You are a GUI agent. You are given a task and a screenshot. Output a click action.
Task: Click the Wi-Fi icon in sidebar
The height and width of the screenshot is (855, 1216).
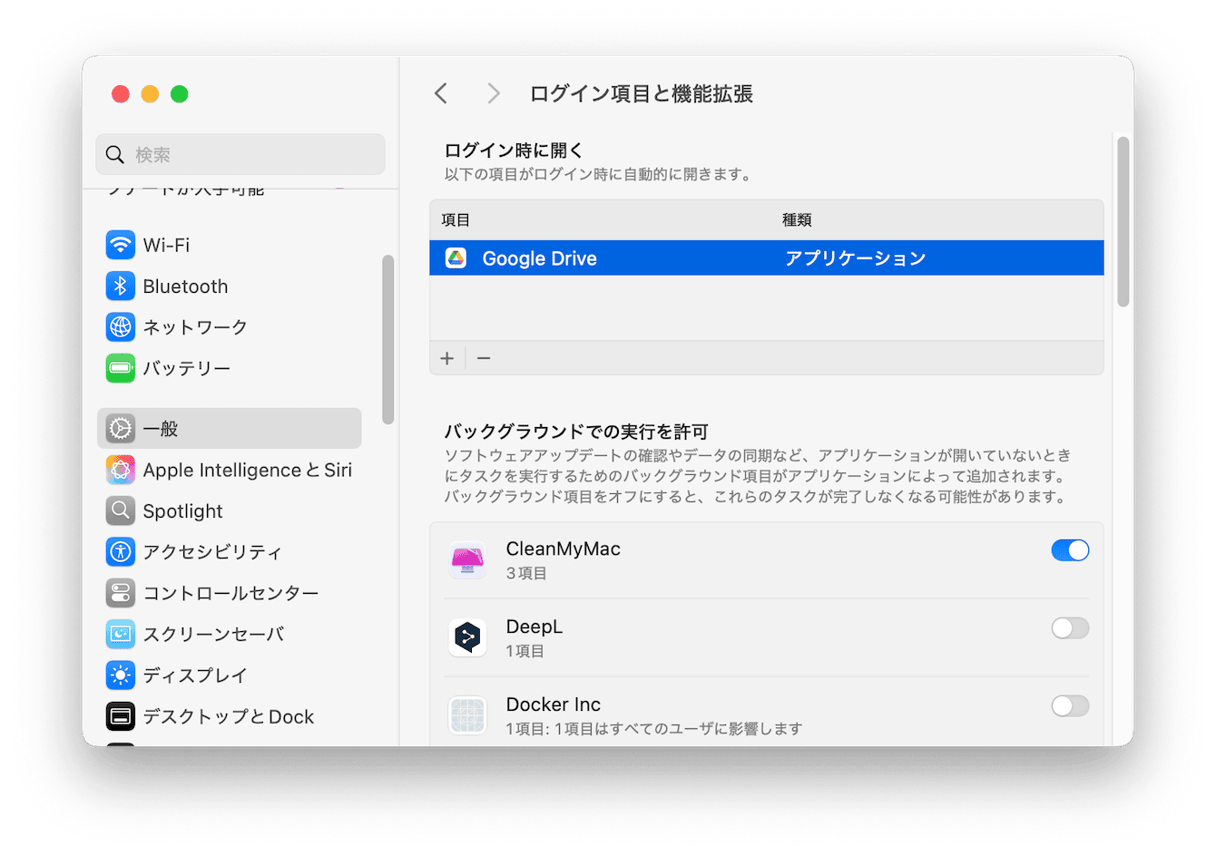pos(121,245)
